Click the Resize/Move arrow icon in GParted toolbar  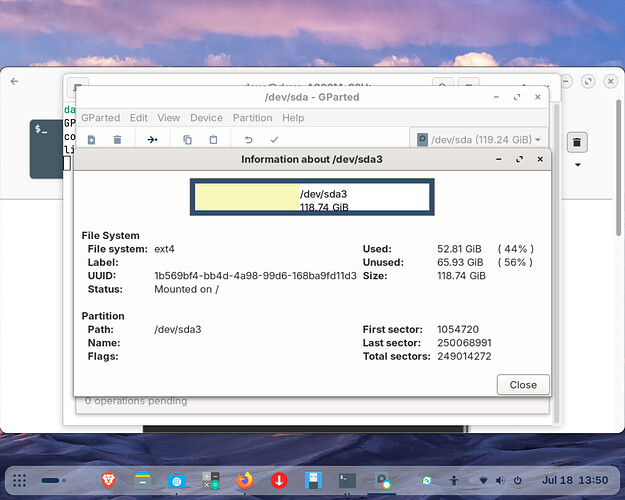pos(152,140)
